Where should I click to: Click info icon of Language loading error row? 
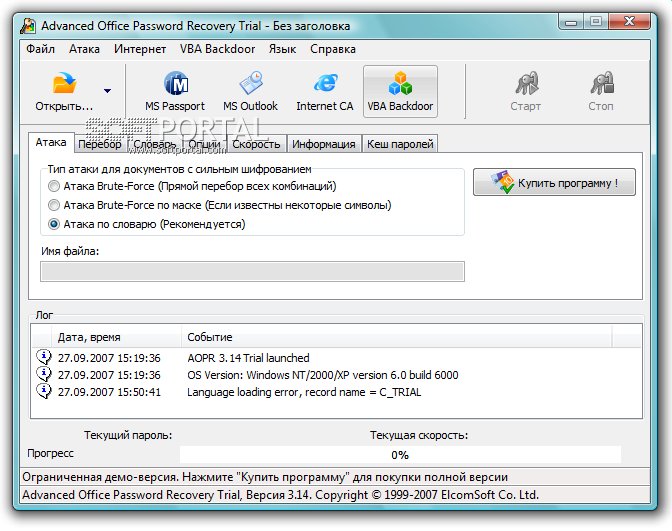(44, 391)
